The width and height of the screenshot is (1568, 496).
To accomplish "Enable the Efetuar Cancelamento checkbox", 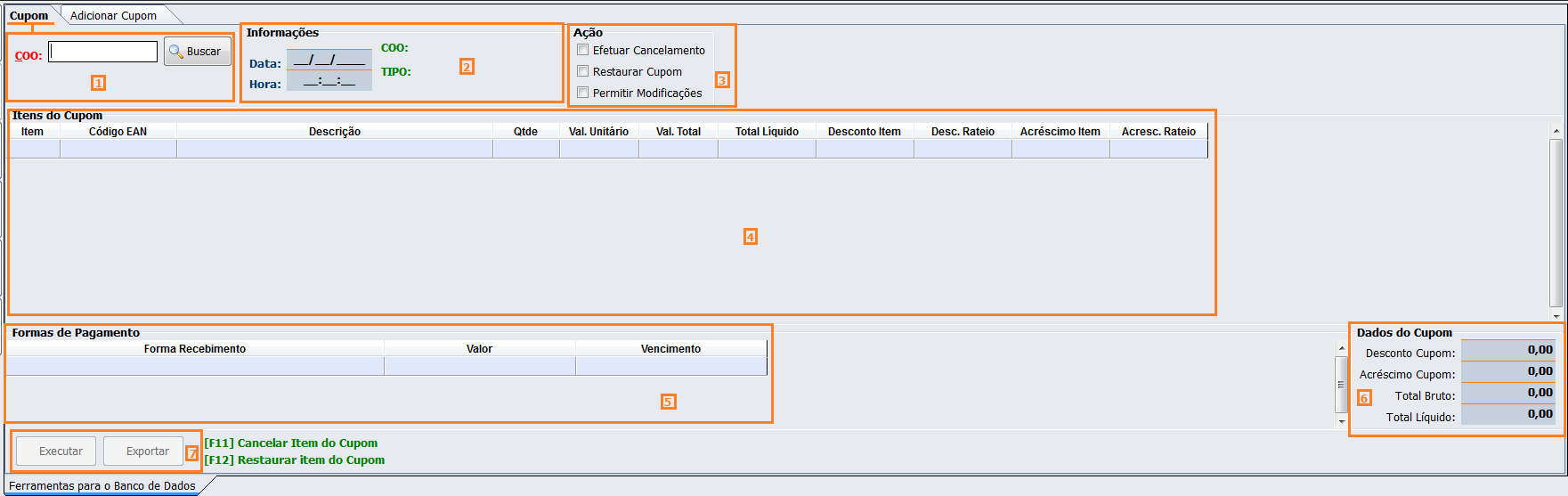I will point(583,50).
